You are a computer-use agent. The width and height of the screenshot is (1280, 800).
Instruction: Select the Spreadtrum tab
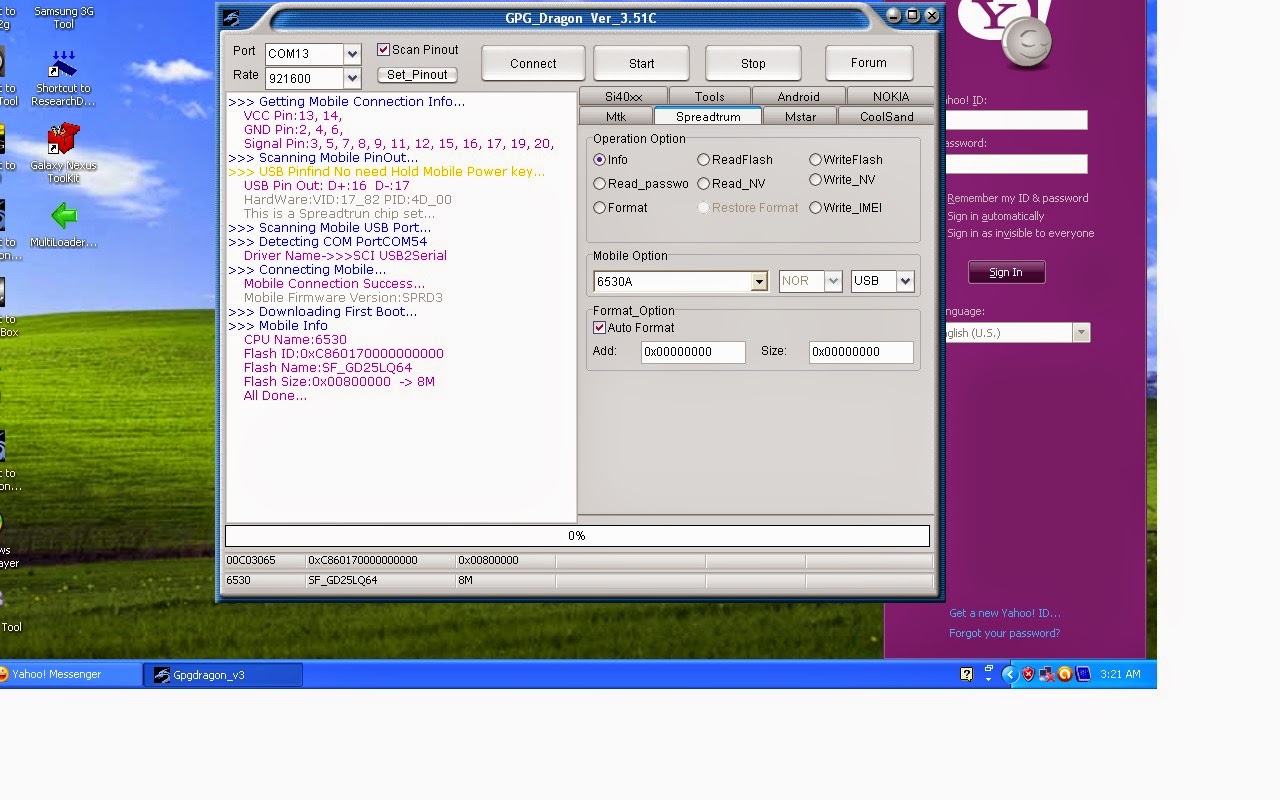pyautogui.click(x=708, y=117)
